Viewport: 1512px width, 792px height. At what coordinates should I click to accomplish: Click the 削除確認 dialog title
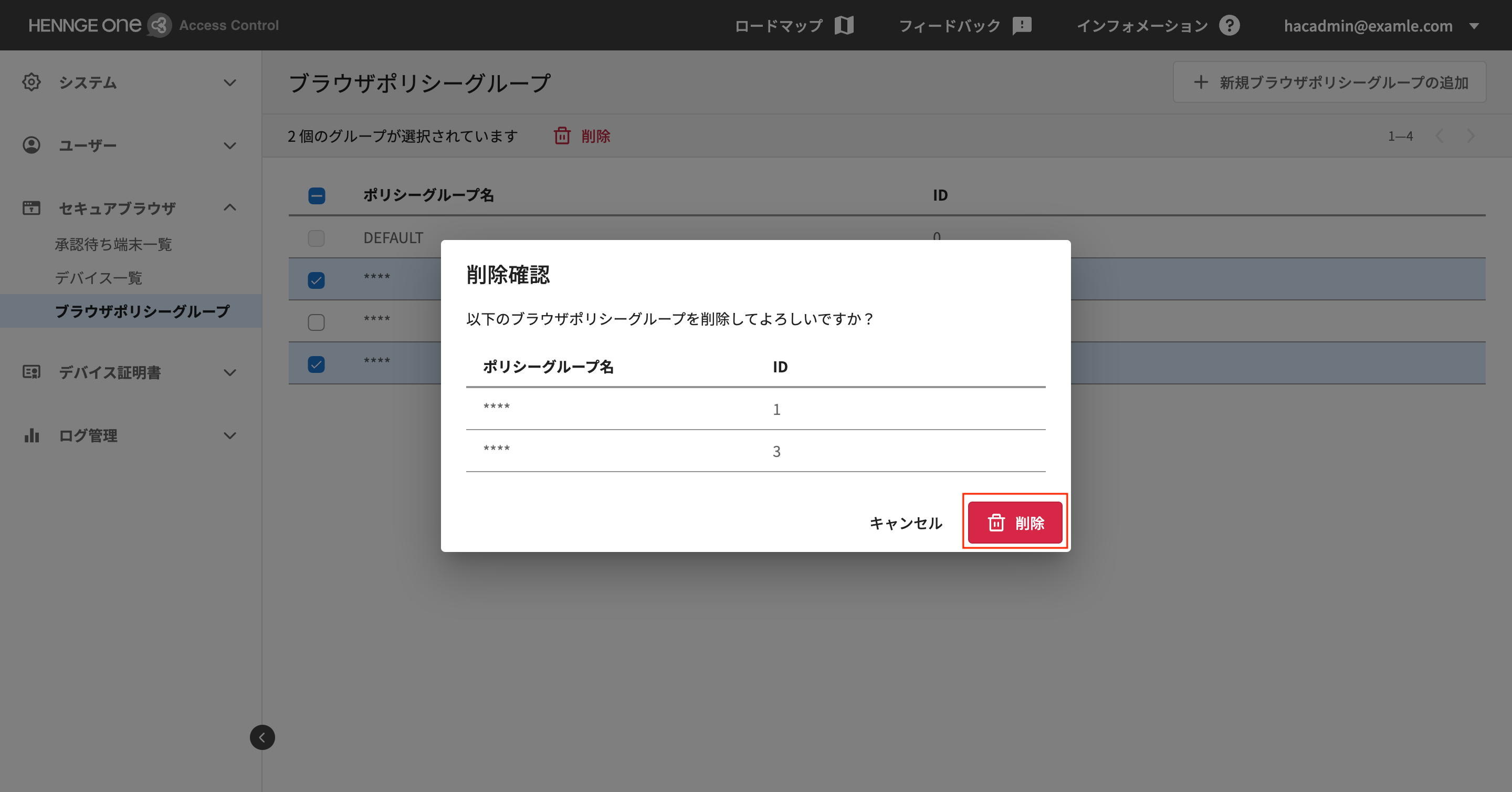(508, 275)
